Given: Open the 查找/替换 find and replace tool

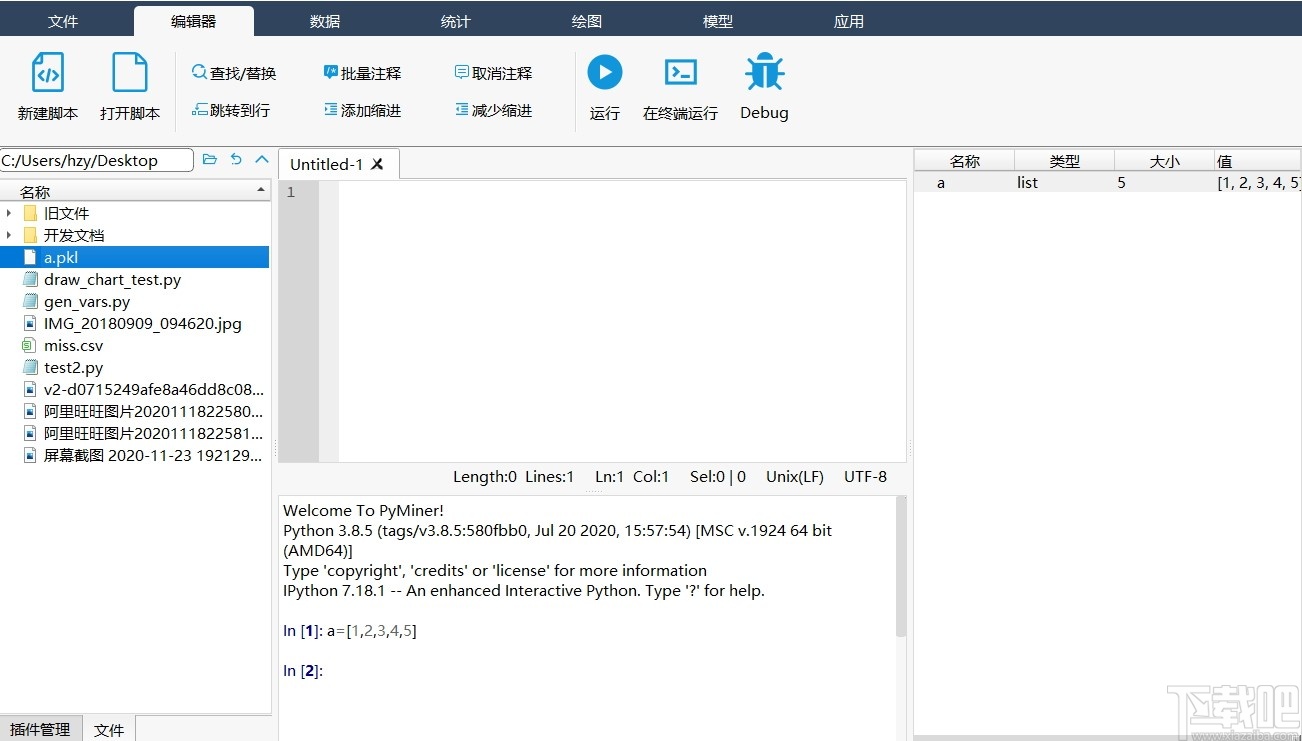Looking at the screenshot, I should pos(233,72).
